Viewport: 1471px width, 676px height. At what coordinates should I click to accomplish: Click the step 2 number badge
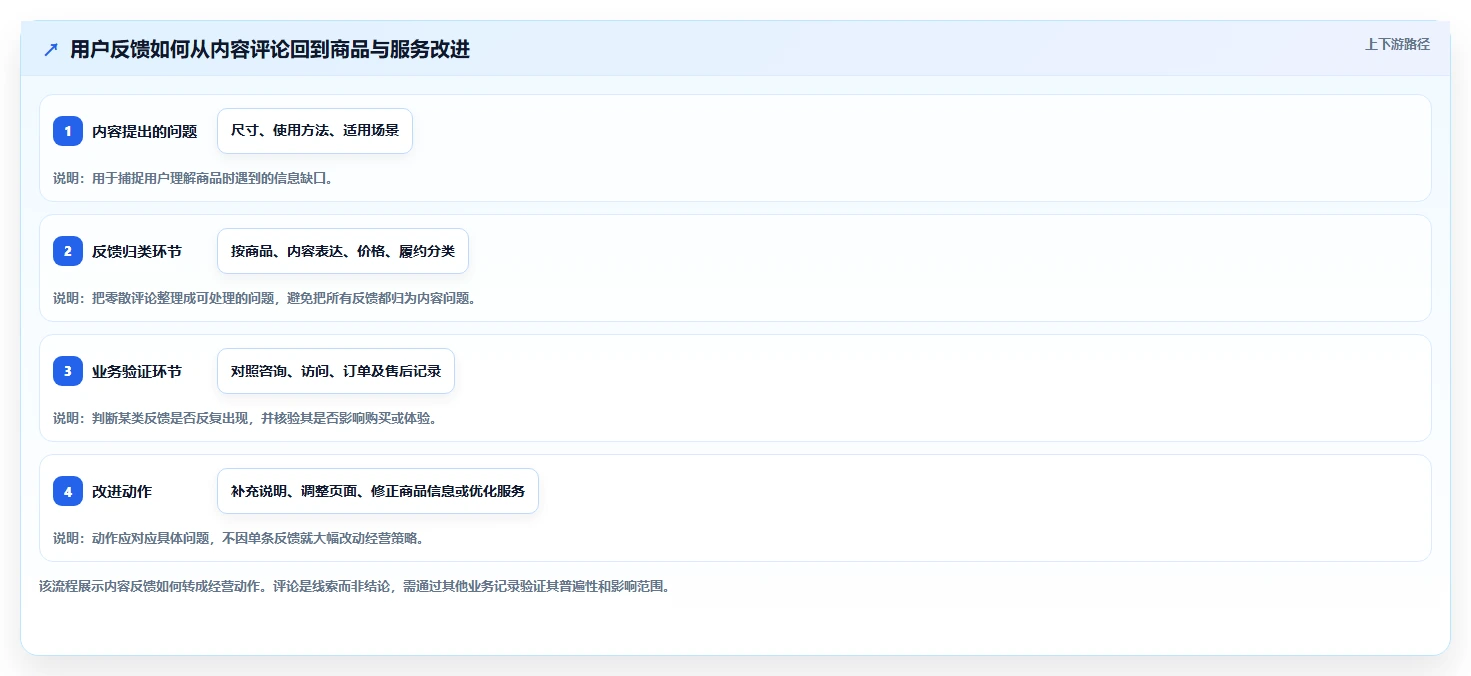click(x=68, y=251)
